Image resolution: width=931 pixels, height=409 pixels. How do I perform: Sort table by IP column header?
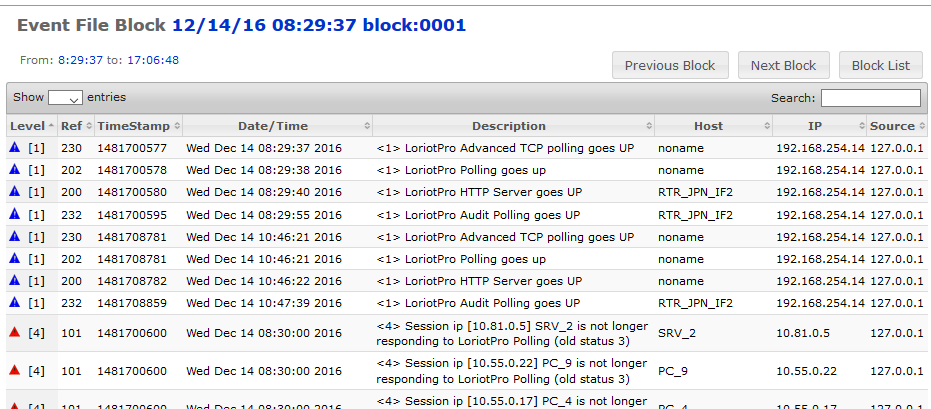coord(815,126)
